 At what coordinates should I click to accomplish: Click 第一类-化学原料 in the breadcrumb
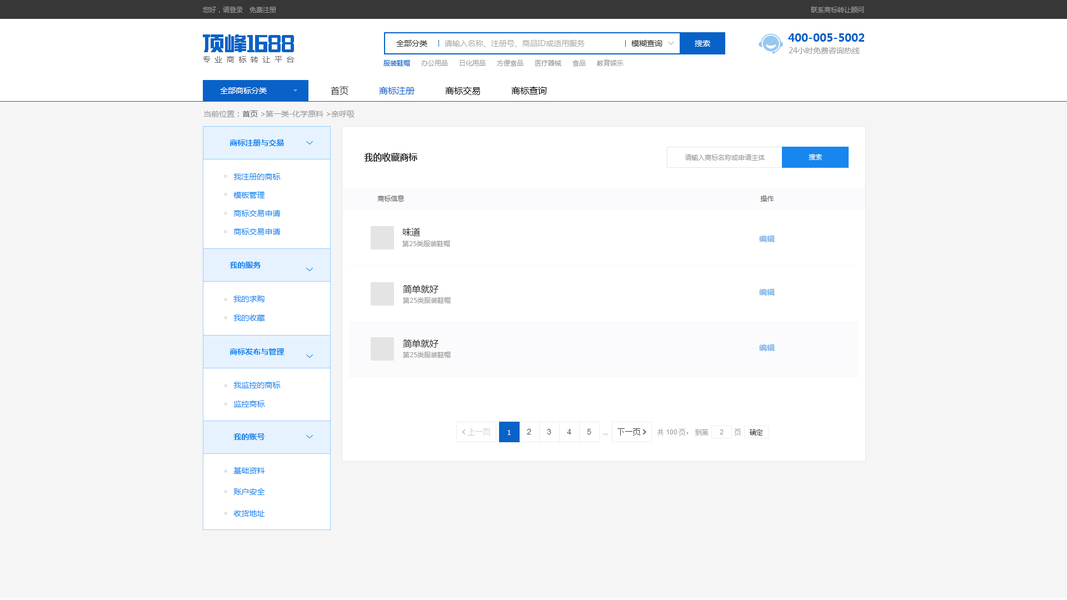pyautogui.click(x=294, y=114)
